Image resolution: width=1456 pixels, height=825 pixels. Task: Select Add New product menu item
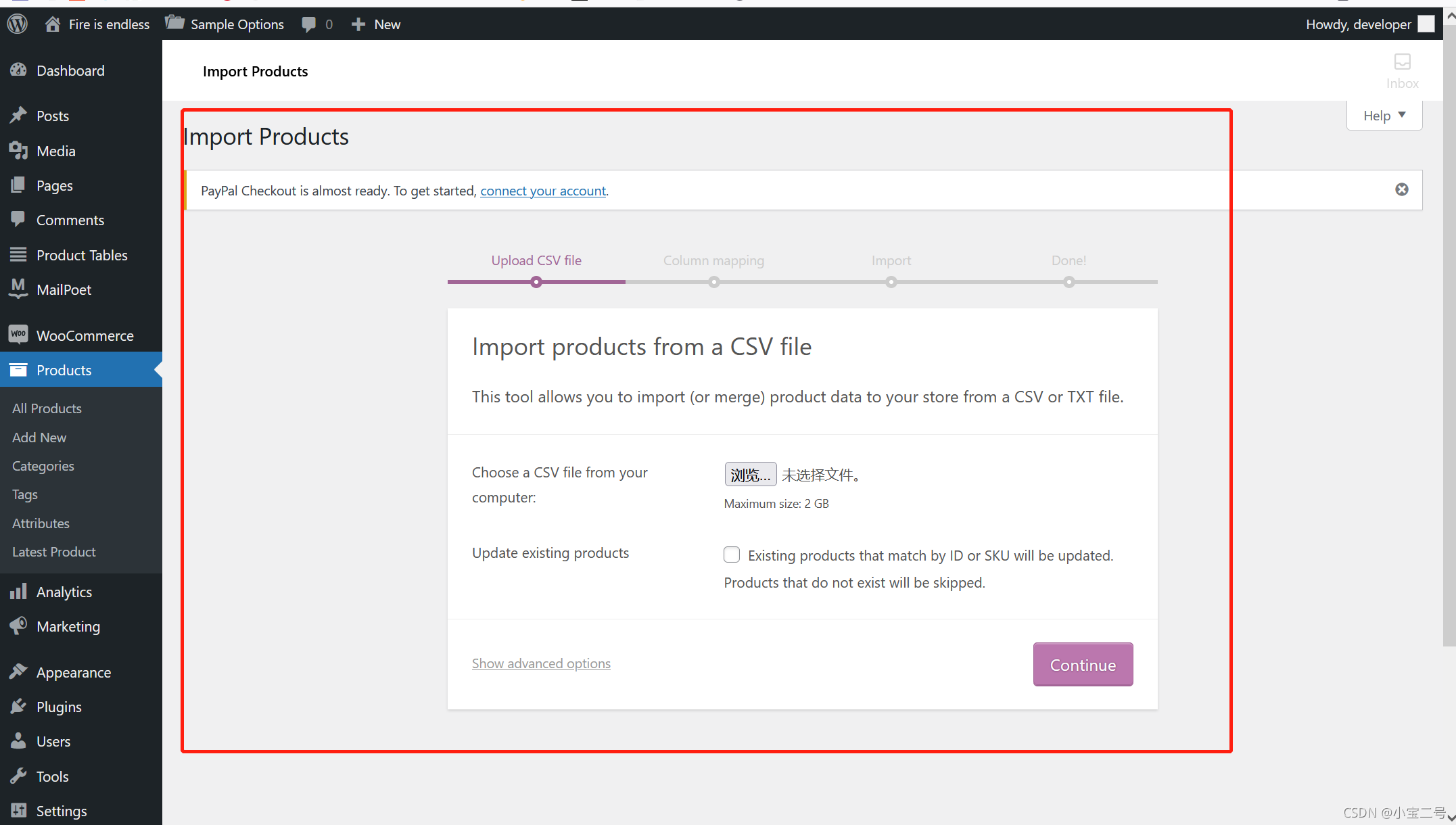click(x=39, y=437)
